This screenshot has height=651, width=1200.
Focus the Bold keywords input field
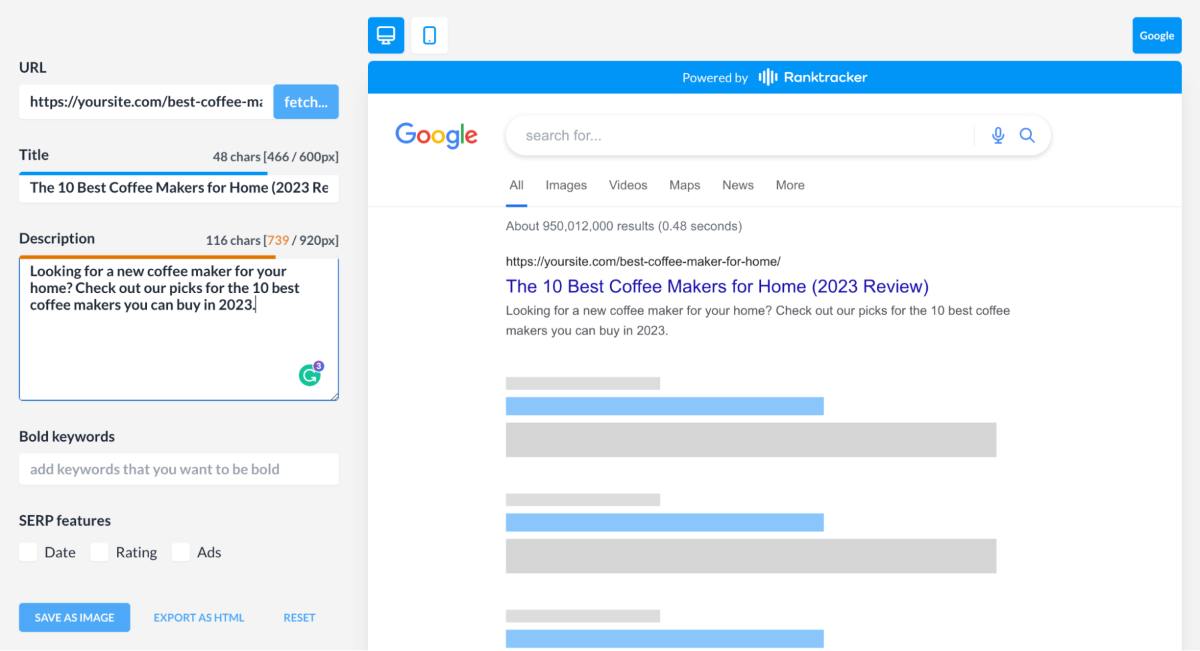(179, 469)
